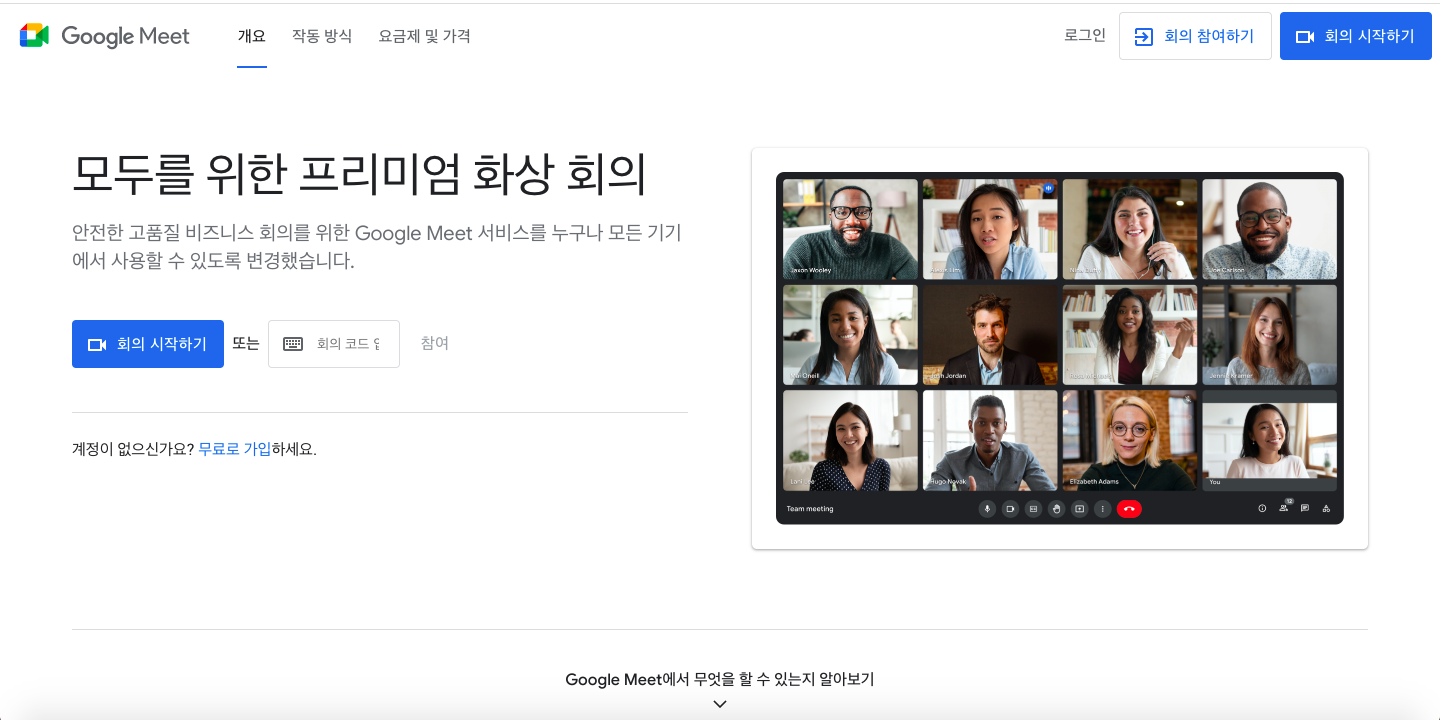Click camera icon in meeting preview toolbar
Viewport: 1440px width, 720px height.
click(x=1010, y=509)
